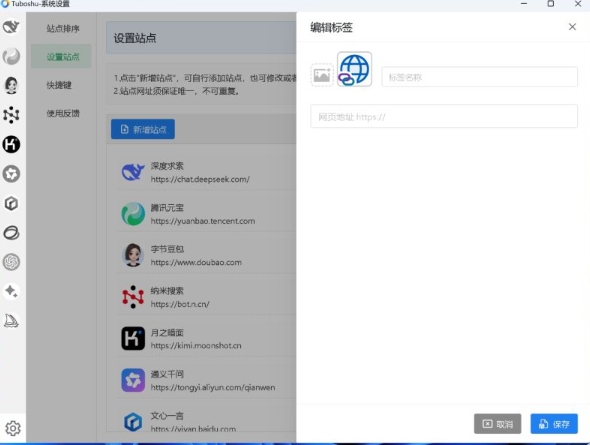Select the 深度求索 site name
Screen dimensions: 590x445
point(167,166)
